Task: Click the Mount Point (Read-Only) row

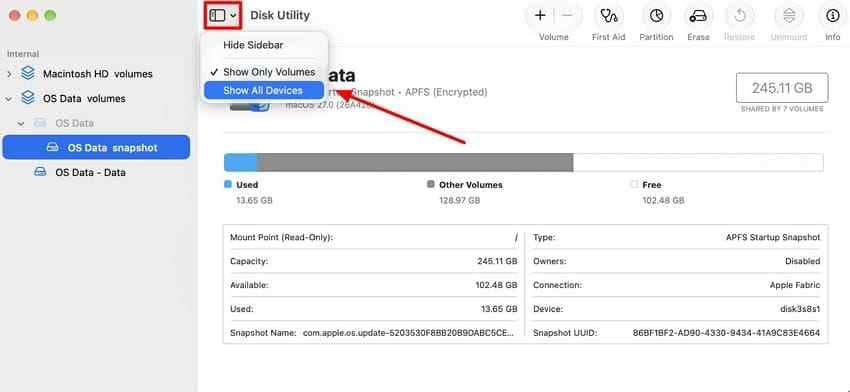Action: coord(374,237)
